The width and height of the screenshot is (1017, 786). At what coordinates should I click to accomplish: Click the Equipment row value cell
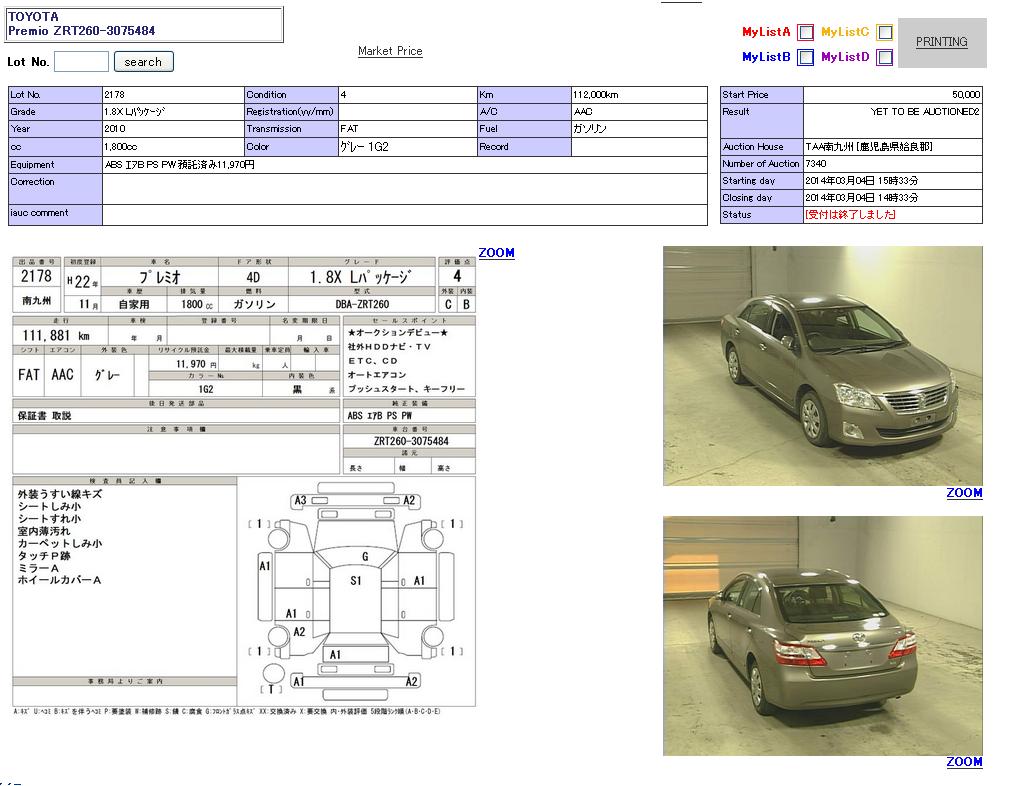[404, 165]
